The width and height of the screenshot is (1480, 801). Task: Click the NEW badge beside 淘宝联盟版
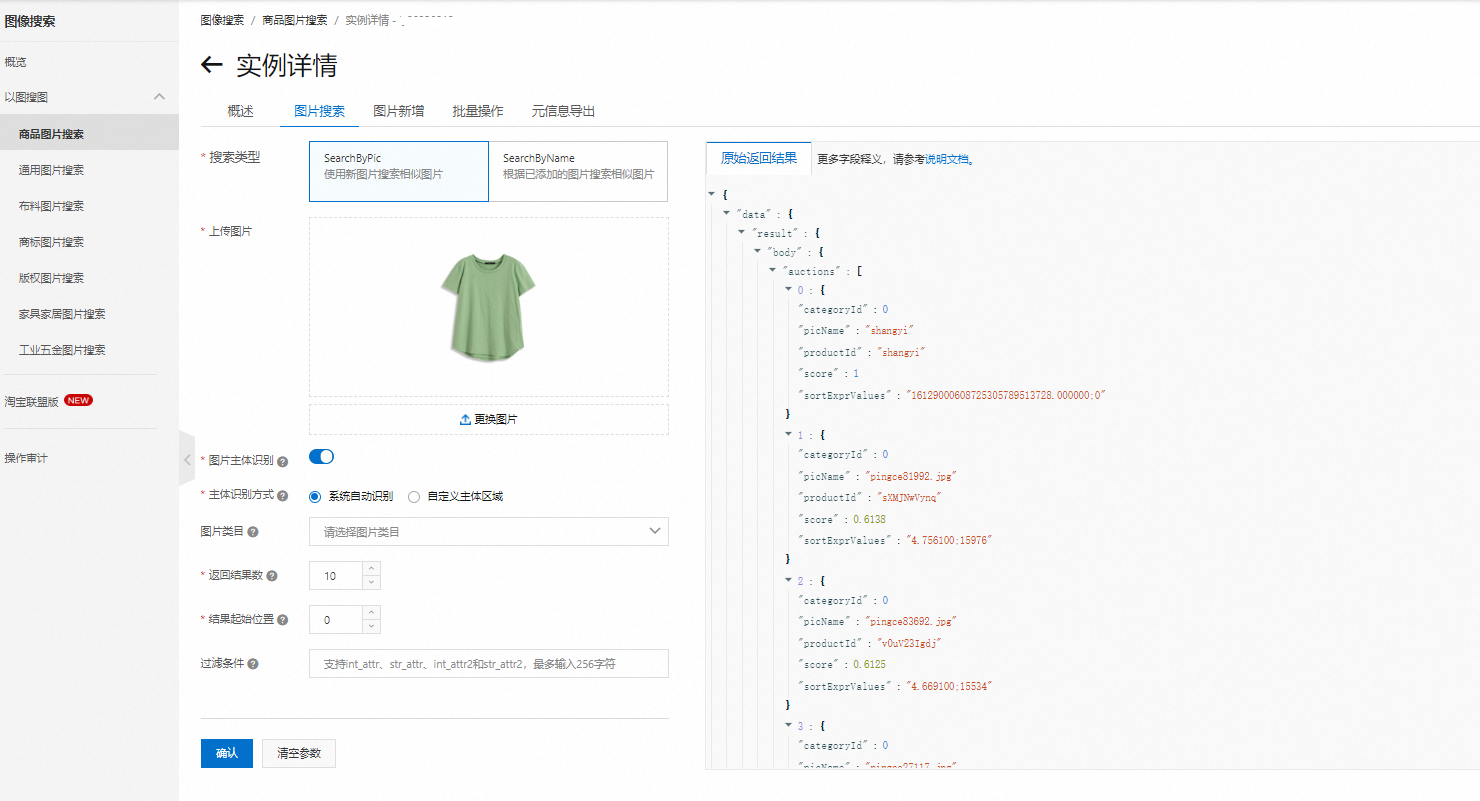click(x=78, y=400)
